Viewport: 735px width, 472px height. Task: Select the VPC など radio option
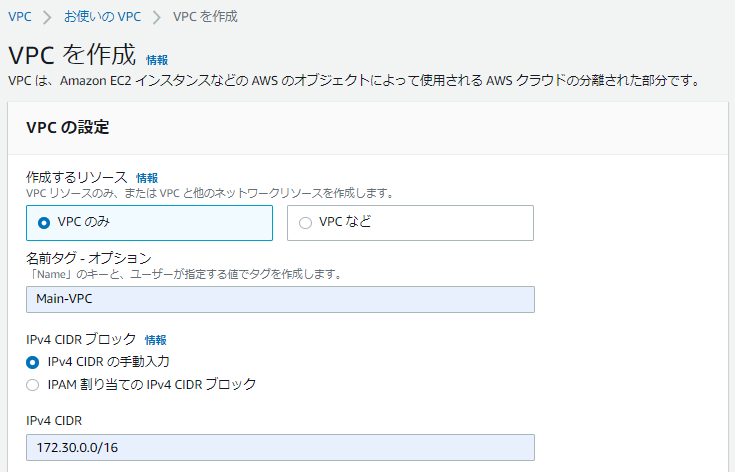click(305, 223)
